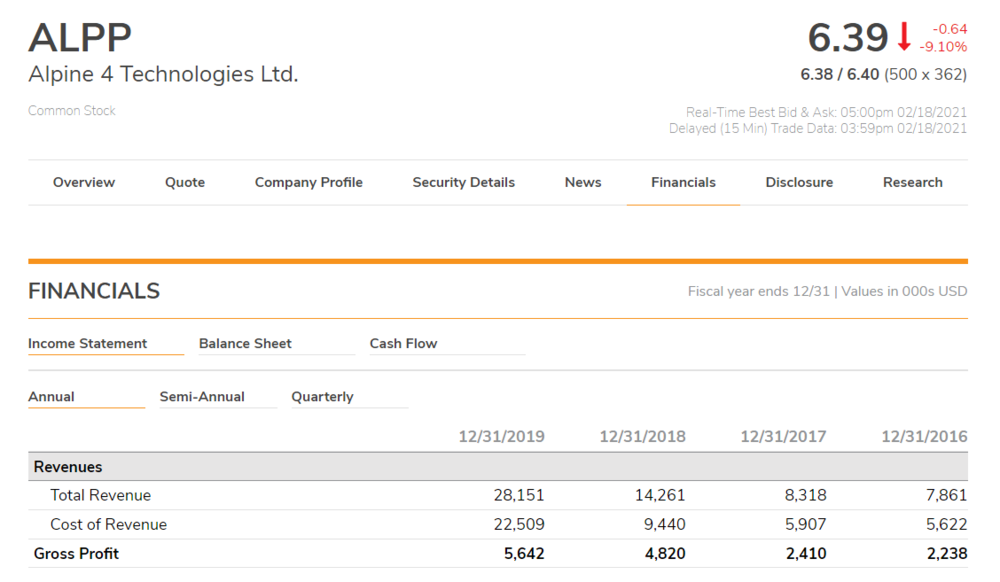The height and width of the screenshot is (582, 1000).
Task: Switch to the Research tab
Action: pyautogui.click(x=912, y=182)
